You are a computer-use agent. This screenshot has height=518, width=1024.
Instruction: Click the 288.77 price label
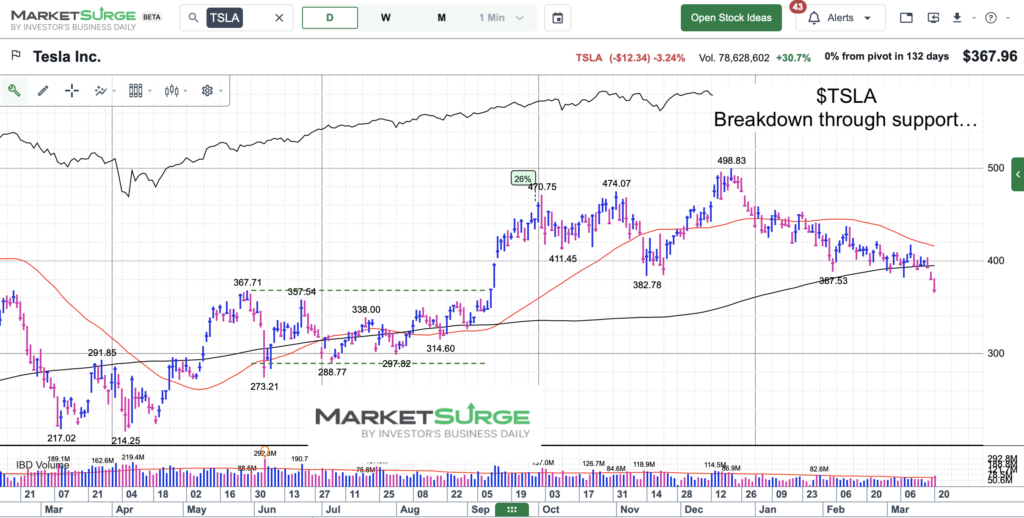[332, 372]
